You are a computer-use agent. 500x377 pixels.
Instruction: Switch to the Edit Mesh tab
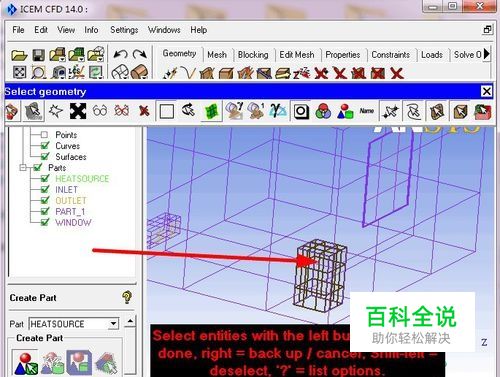tap(297, 55)
